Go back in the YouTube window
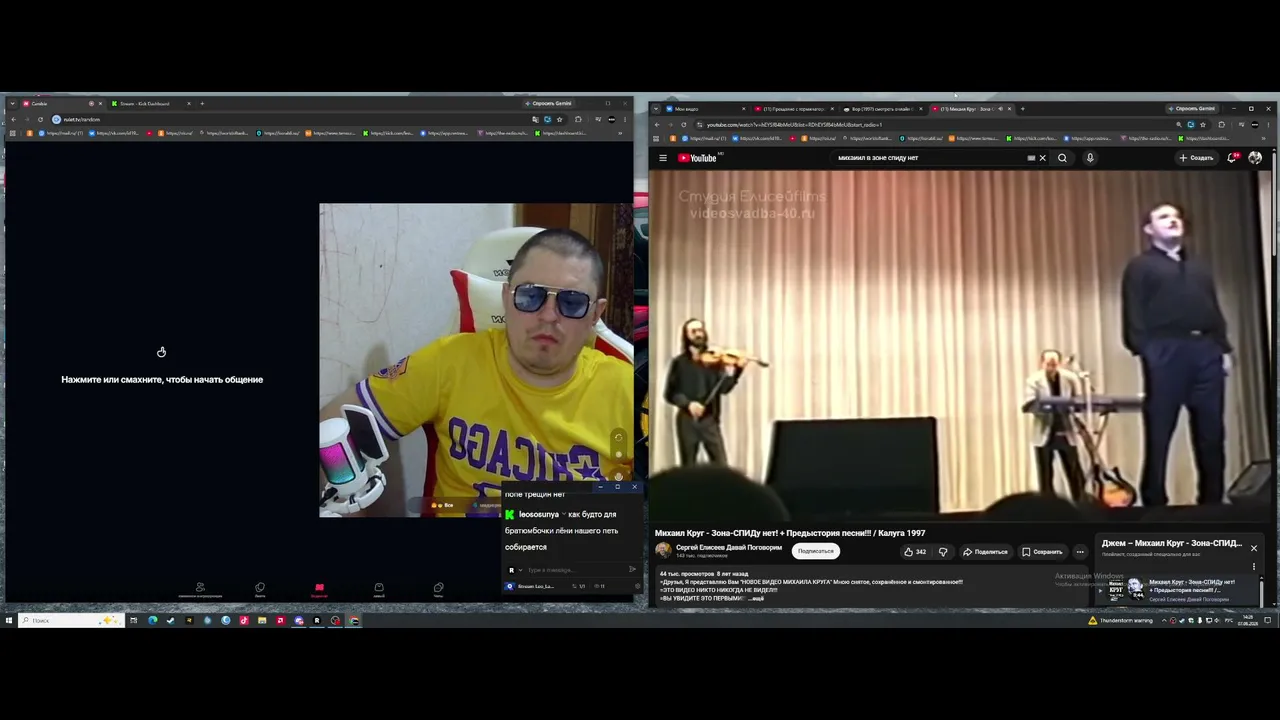 (657, 125)
